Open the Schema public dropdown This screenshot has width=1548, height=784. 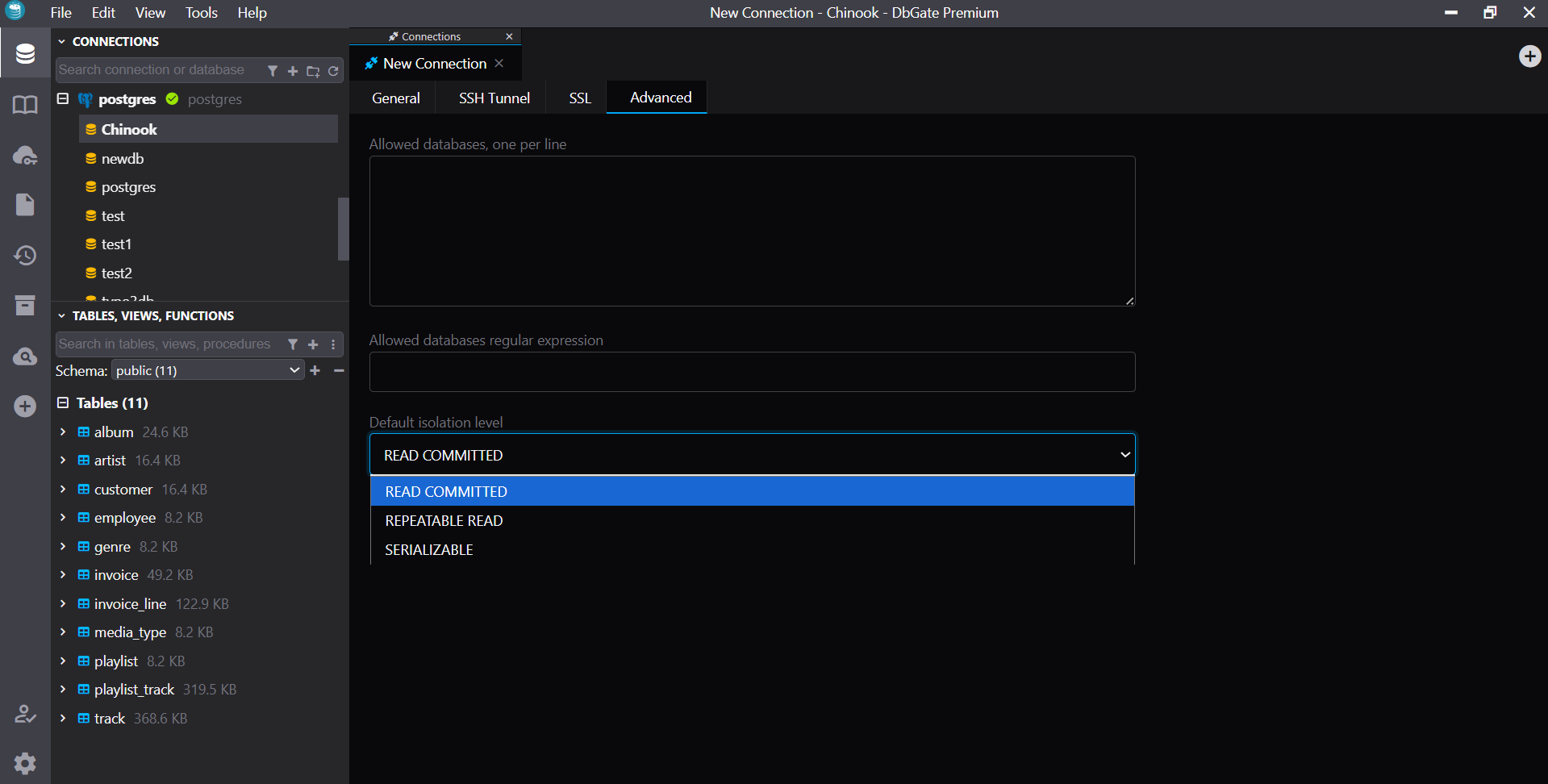point(207,370)
